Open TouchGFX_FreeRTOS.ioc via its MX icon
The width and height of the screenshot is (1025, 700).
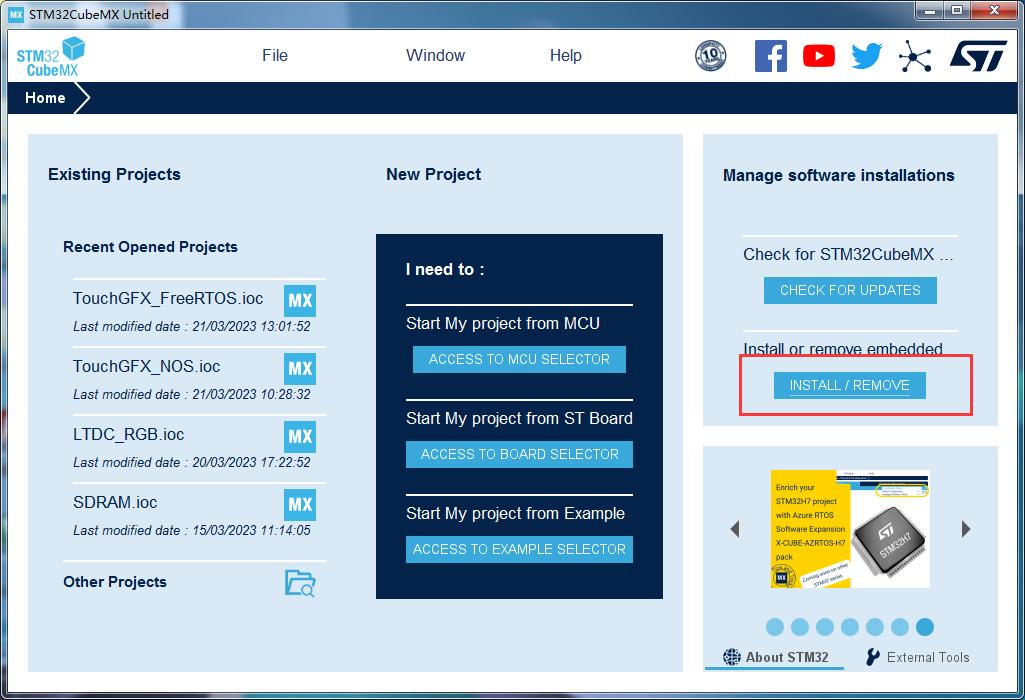click(300, 301)
